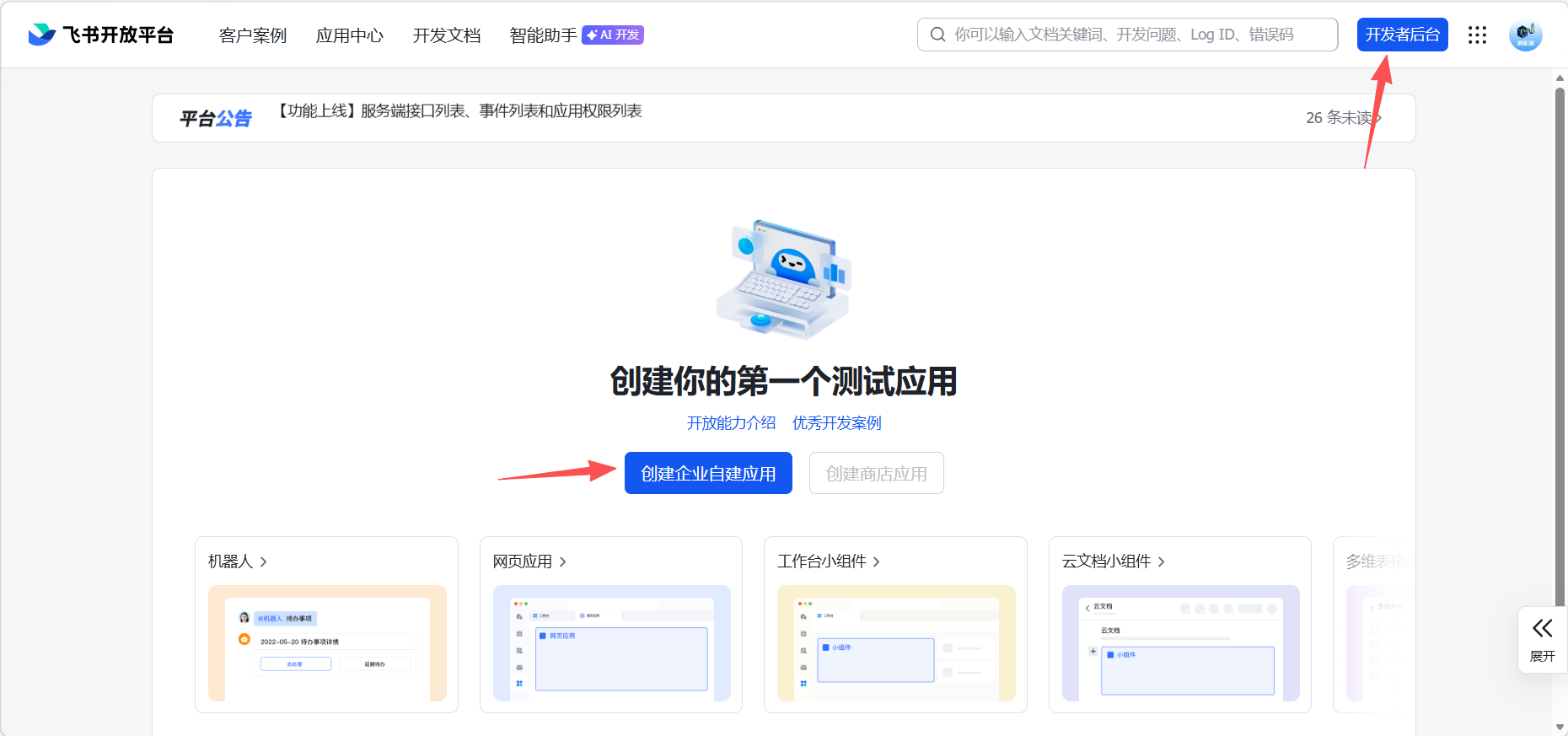
Task: Open the 开放能力介绍 link
Action: [x=731, y=422]
